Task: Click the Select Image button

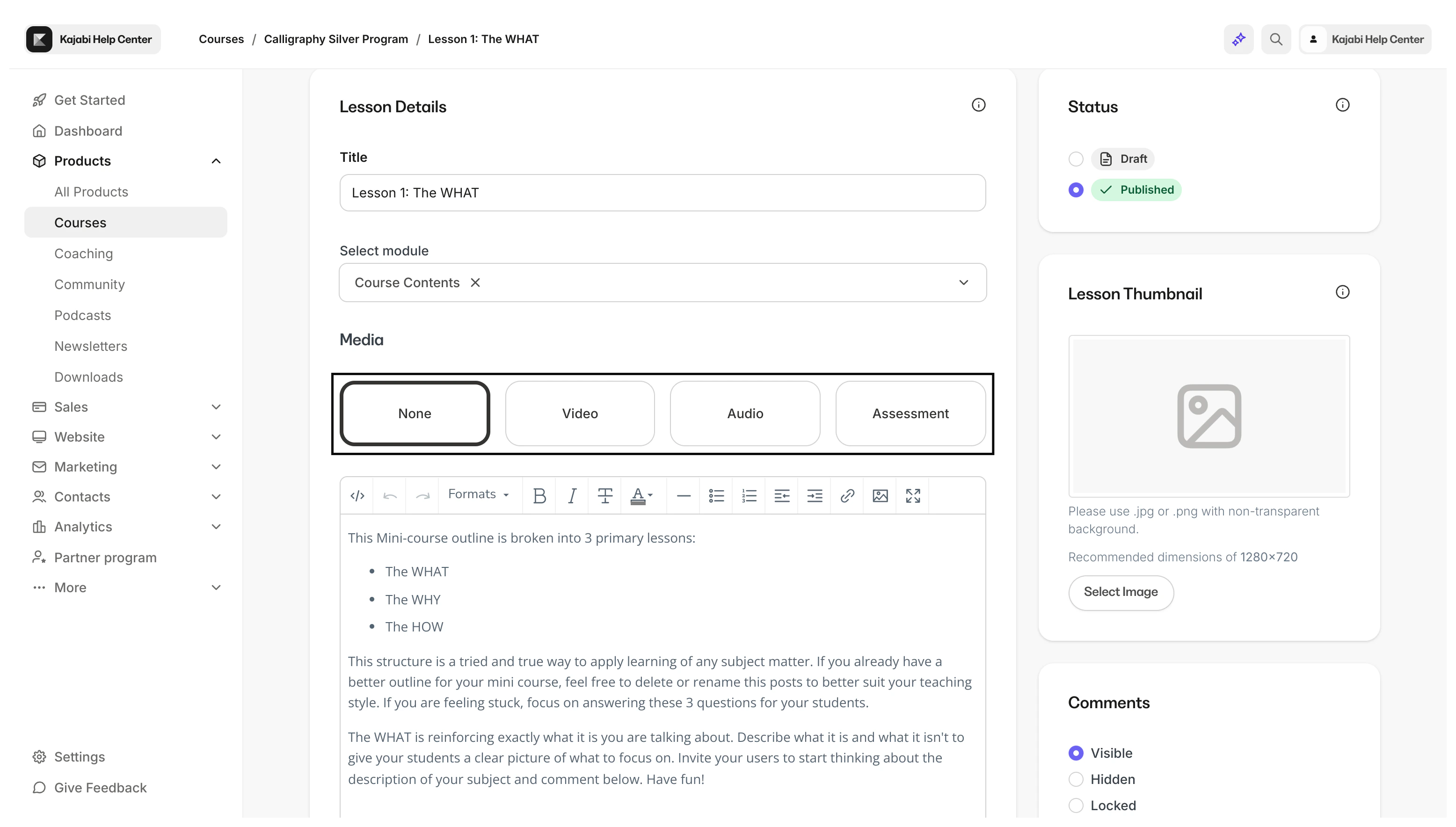Action: point(1120,592)
